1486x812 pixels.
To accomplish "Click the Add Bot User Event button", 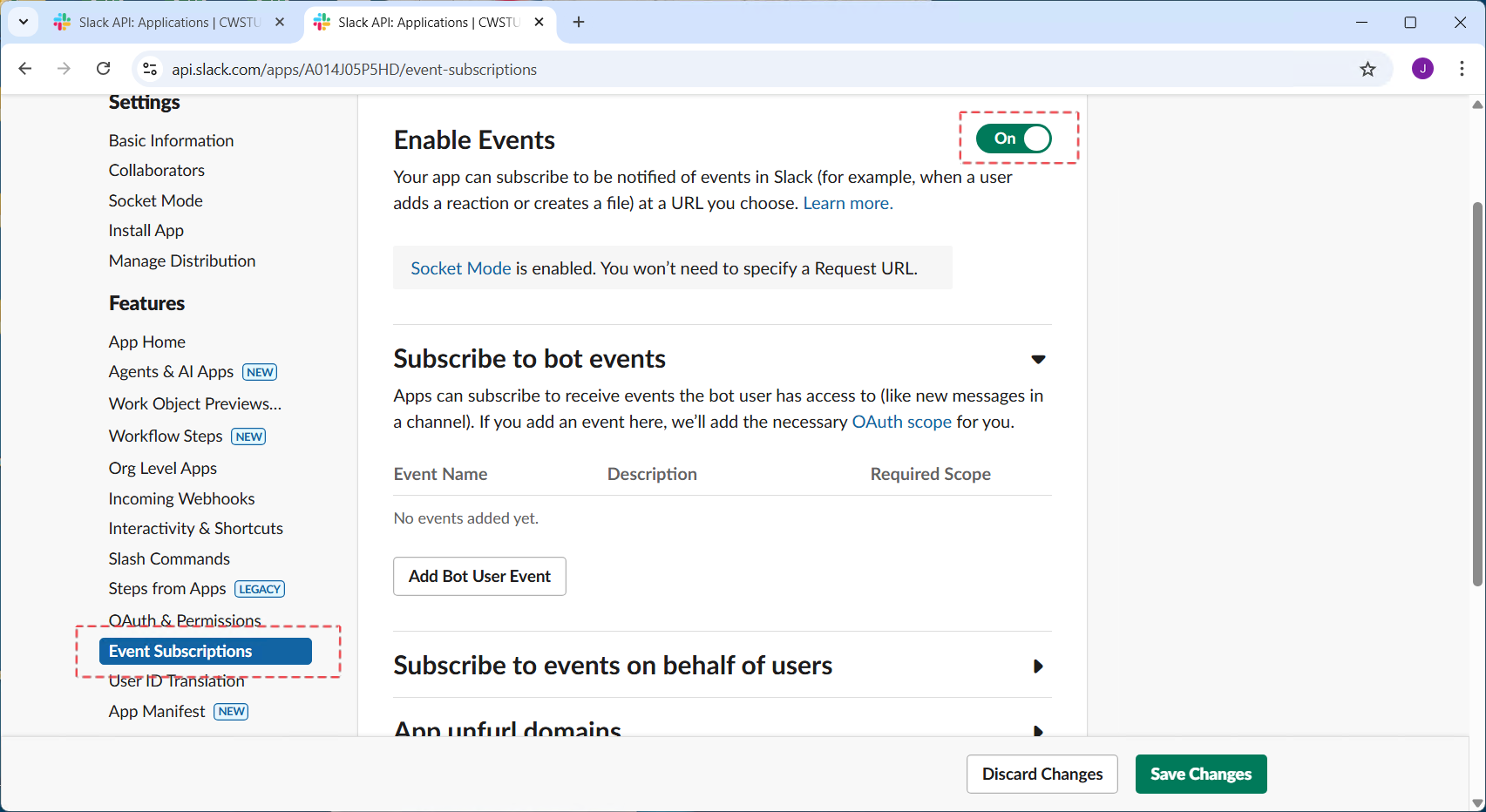I will point(479,576).
